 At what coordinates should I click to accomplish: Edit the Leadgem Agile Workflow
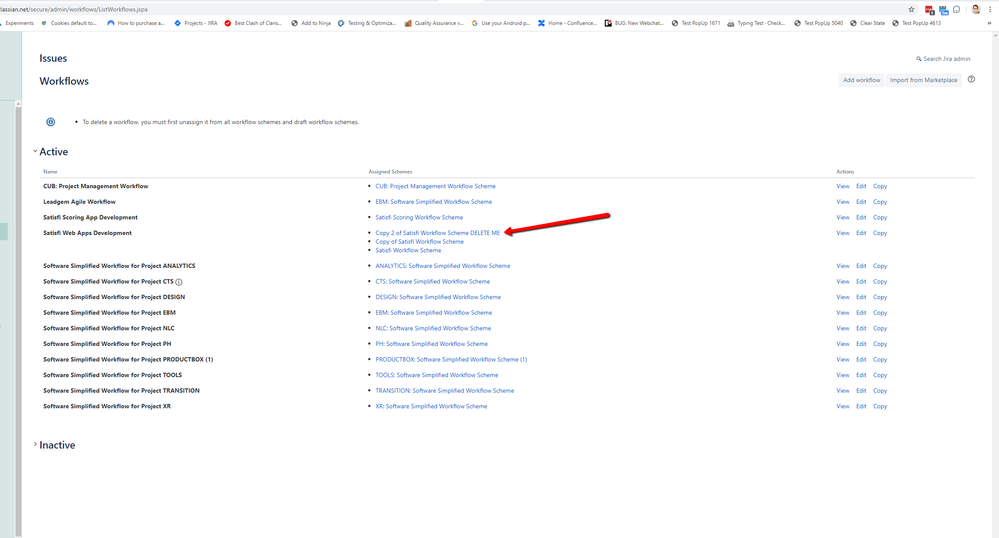point(861,201)
